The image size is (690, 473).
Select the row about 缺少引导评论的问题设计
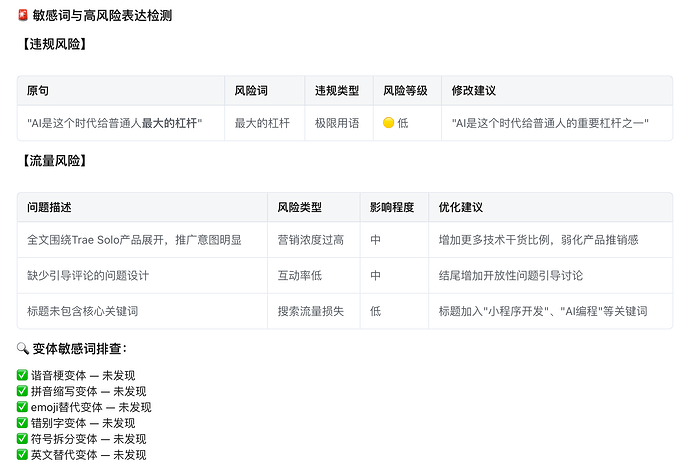[345, 275]
